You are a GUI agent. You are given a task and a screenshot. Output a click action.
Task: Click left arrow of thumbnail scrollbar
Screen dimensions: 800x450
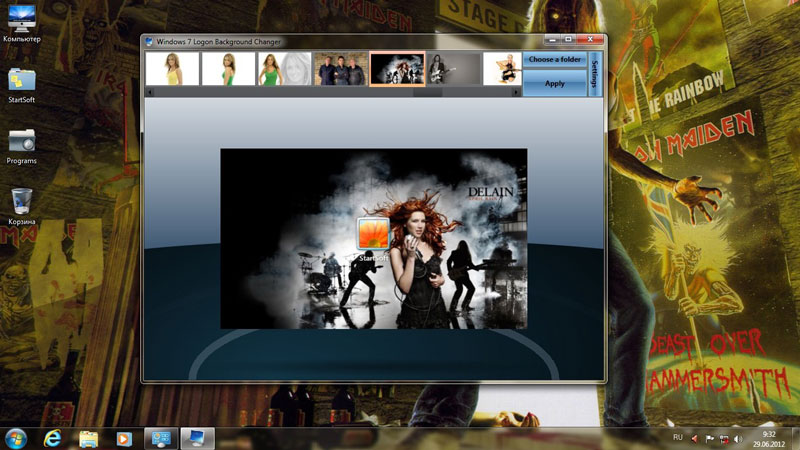pos(150,92)
